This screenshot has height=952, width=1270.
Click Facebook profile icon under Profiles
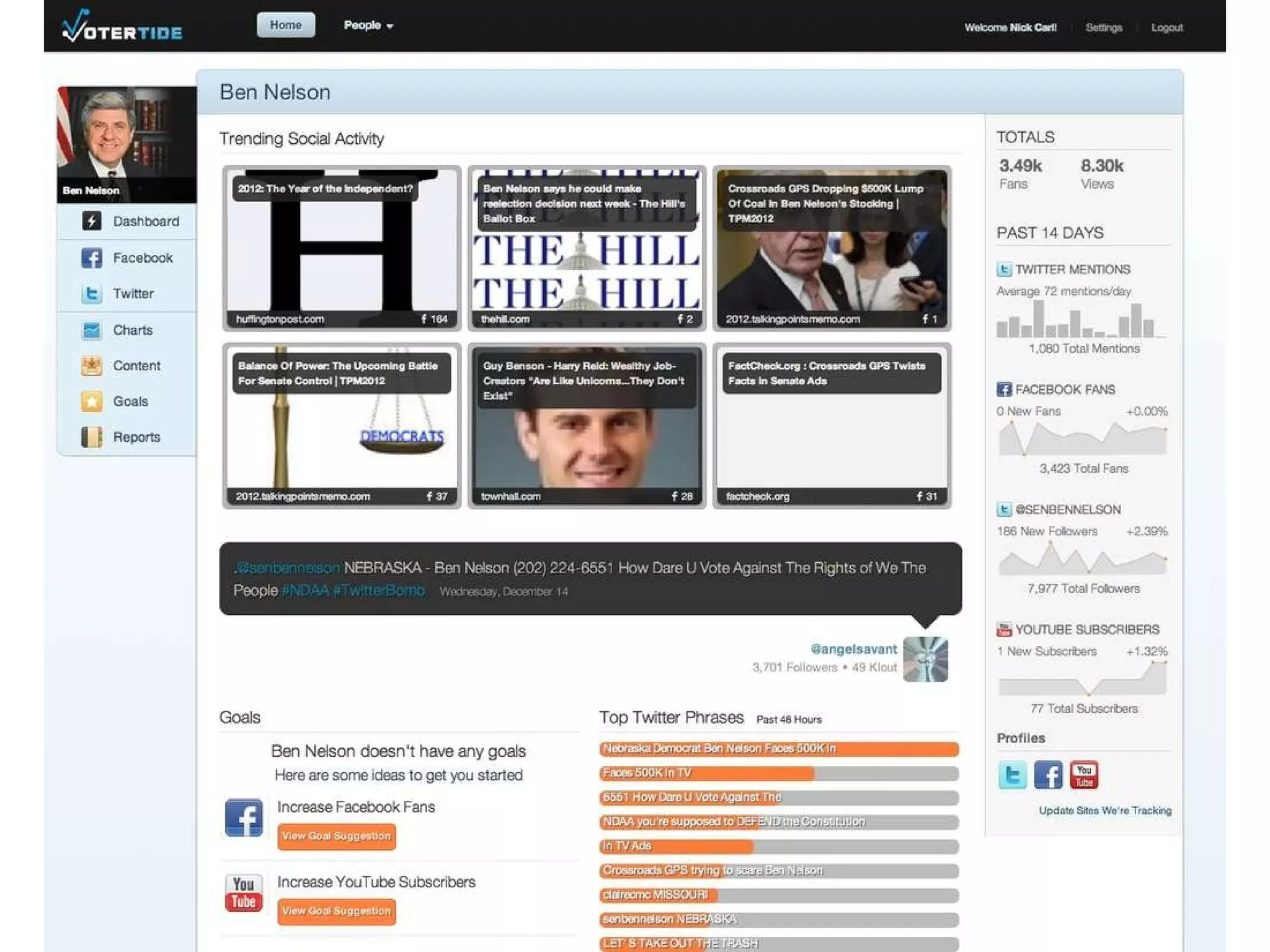coord(1048,775)
